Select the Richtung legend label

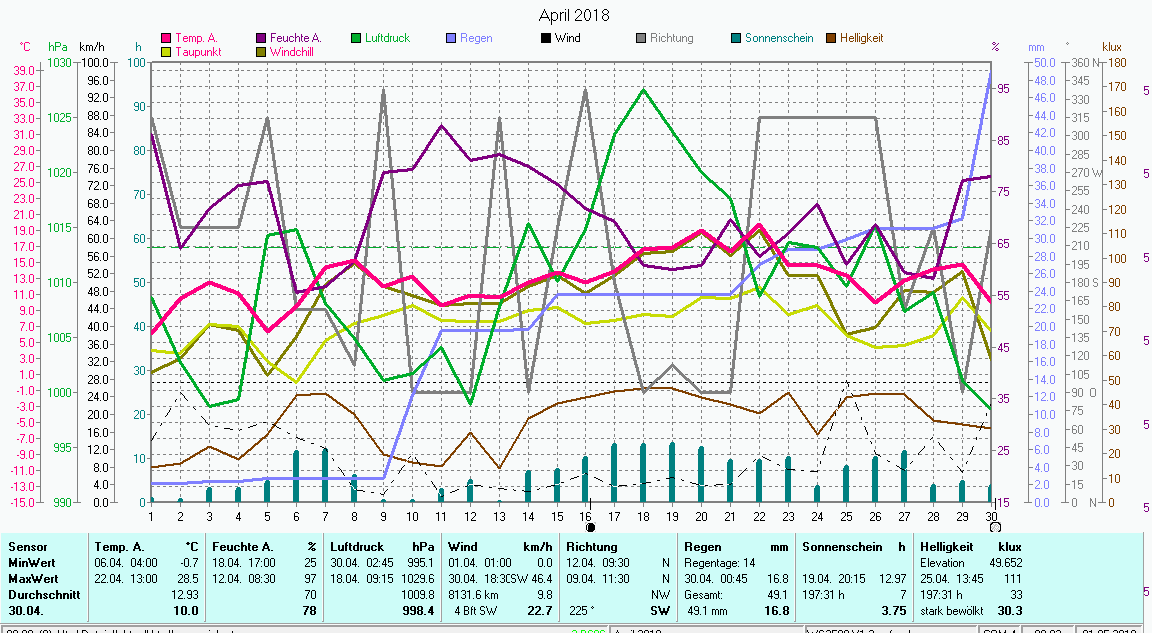click(x=671, y=38)
